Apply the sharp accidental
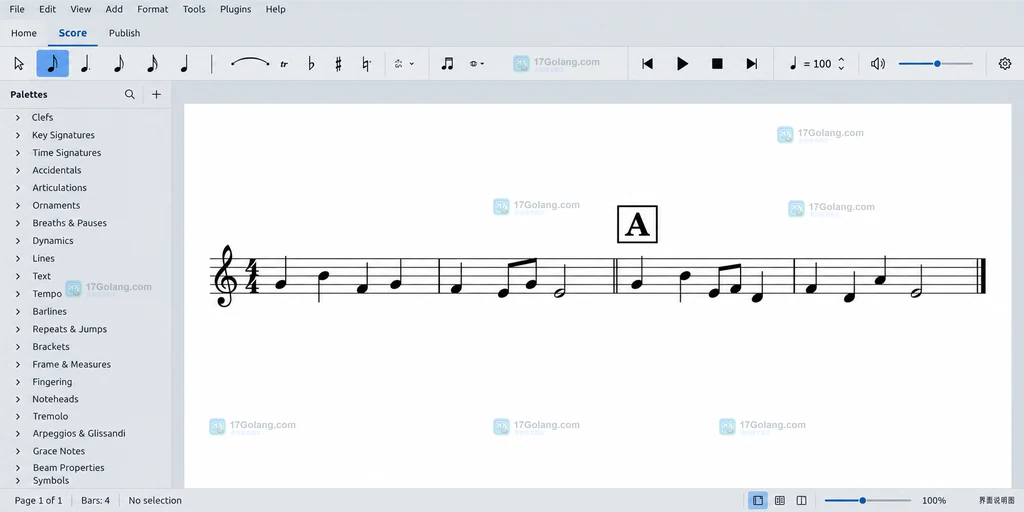The image size is (1024, 512). 338,63
